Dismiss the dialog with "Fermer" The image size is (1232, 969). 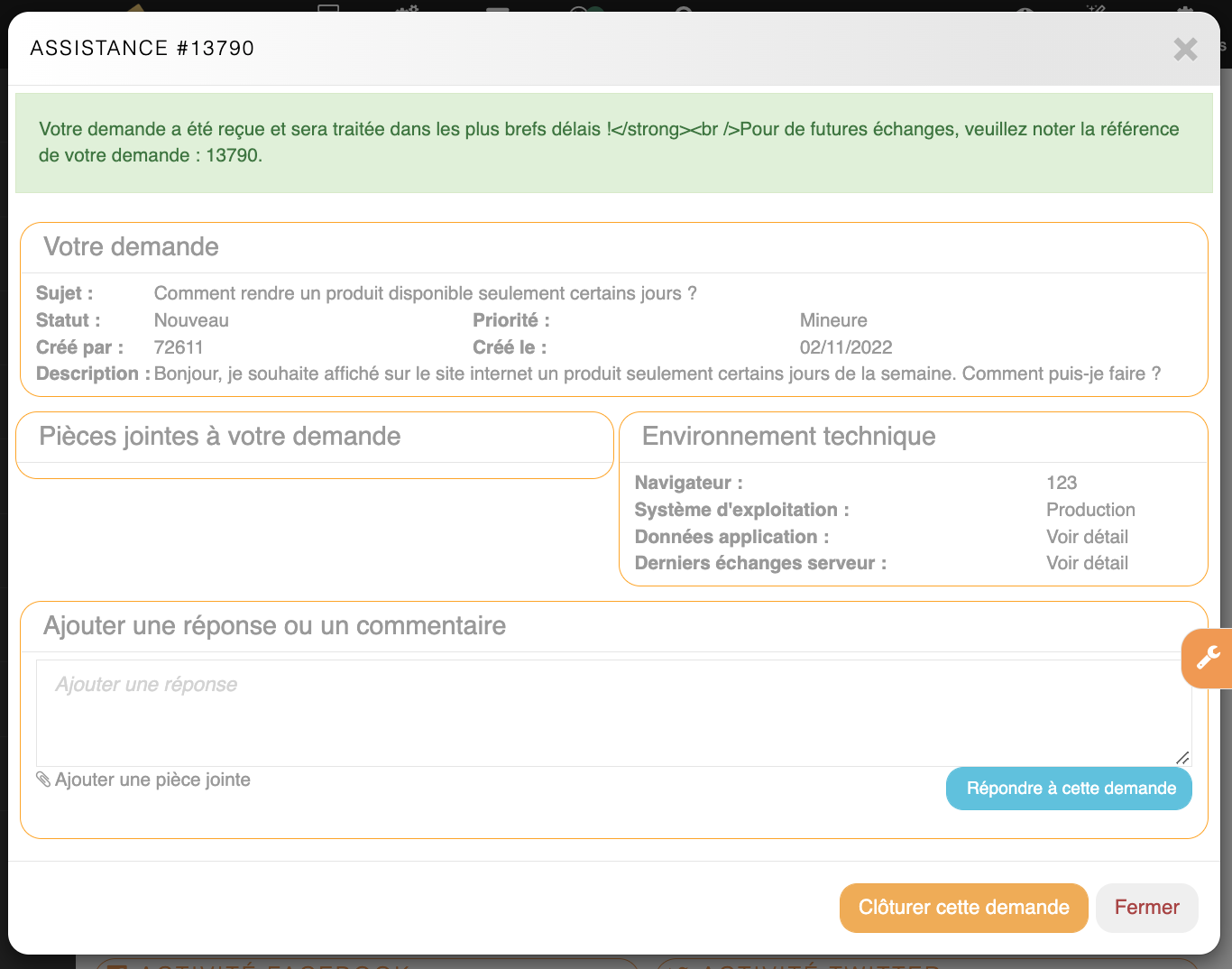1146,908
